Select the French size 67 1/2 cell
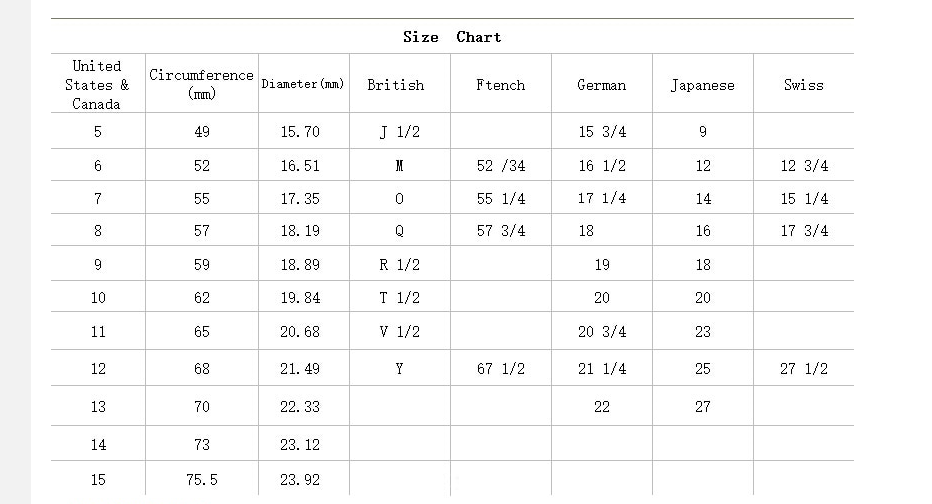Image resolution: width=932 pixels, height=504 pixels. coord(500,369)
